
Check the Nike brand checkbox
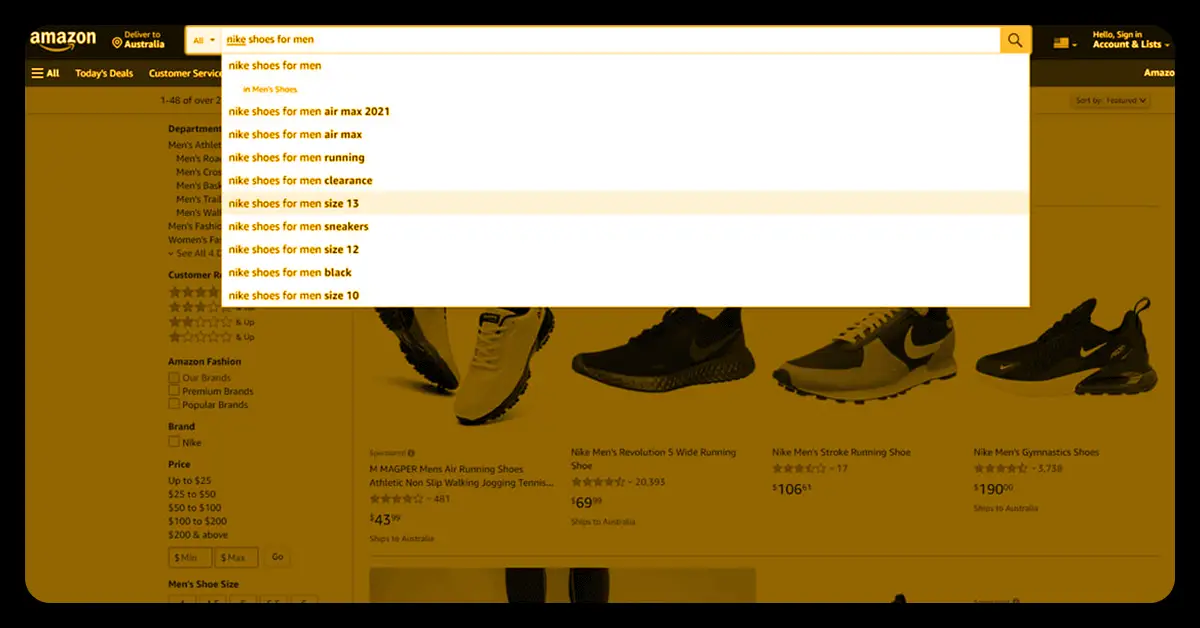tap(174, 442)
